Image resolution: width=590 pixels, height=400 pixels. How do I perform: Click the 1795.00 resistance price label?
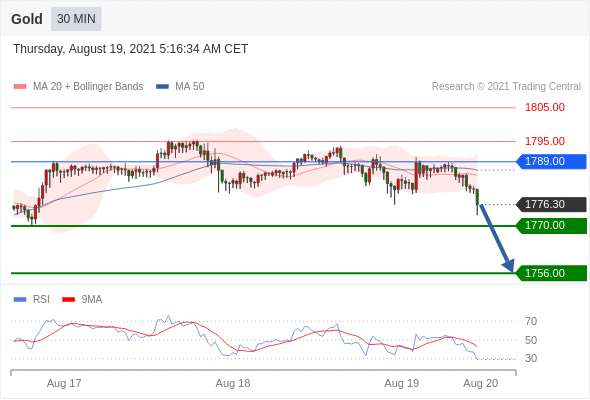point(545,141)
